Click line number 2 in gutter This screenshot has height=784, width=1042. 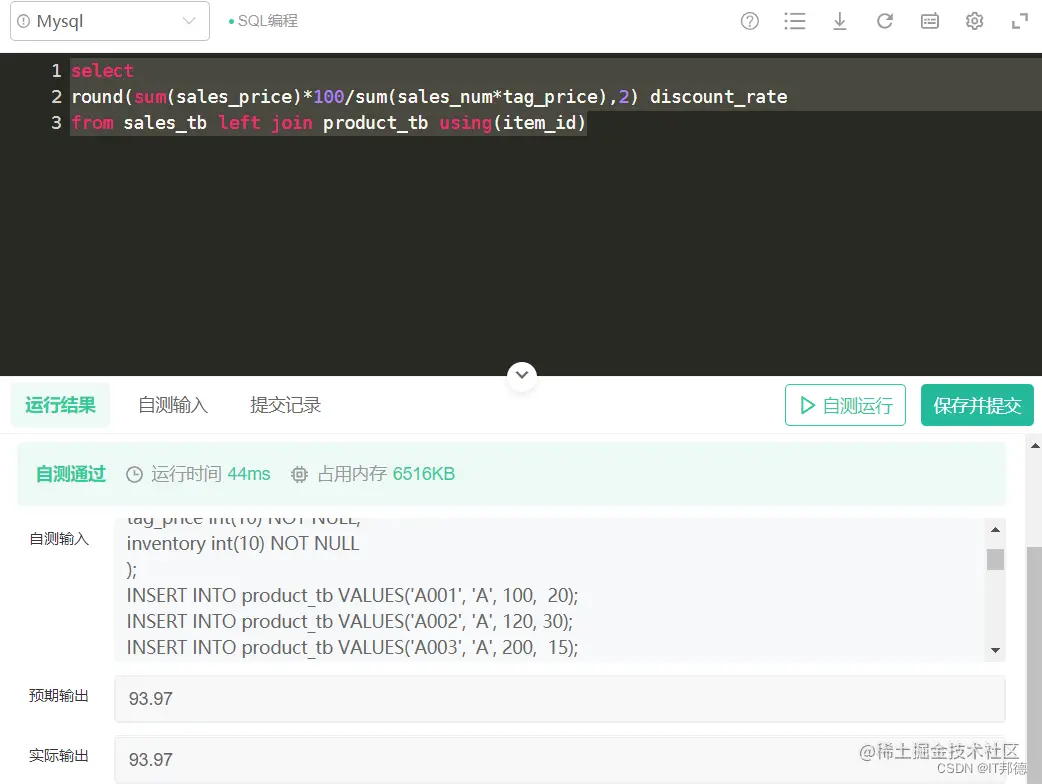tap(56, 97)
